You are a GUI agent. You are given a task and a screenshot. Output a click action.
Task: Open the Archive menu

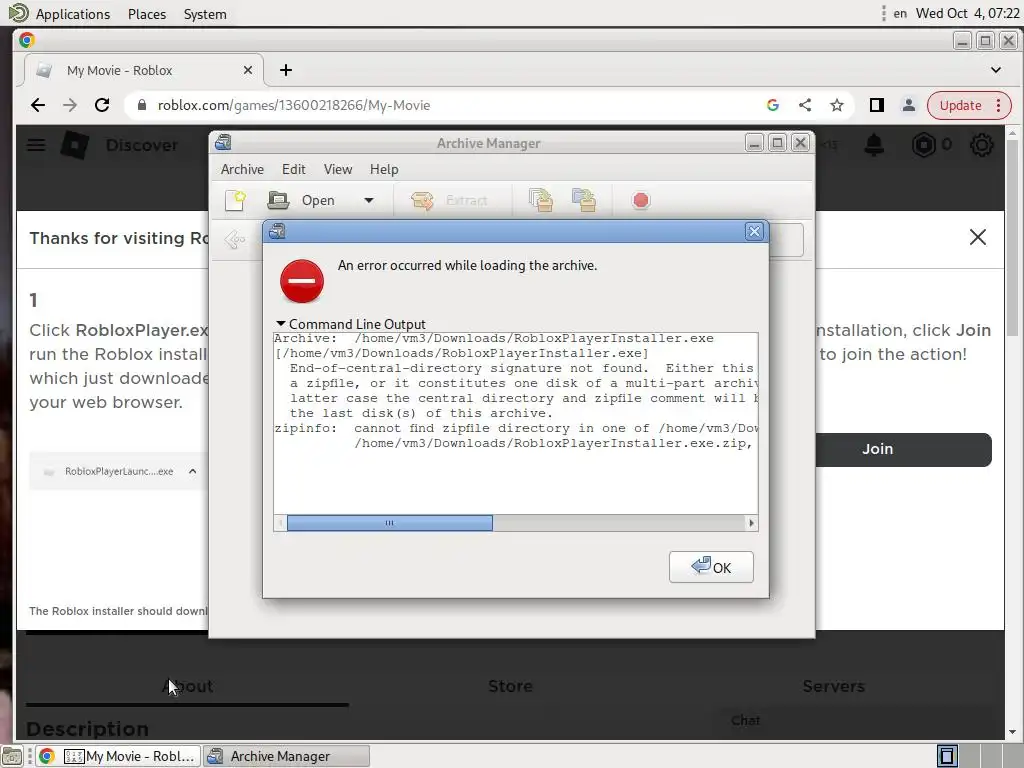click(x=242, y=169)
